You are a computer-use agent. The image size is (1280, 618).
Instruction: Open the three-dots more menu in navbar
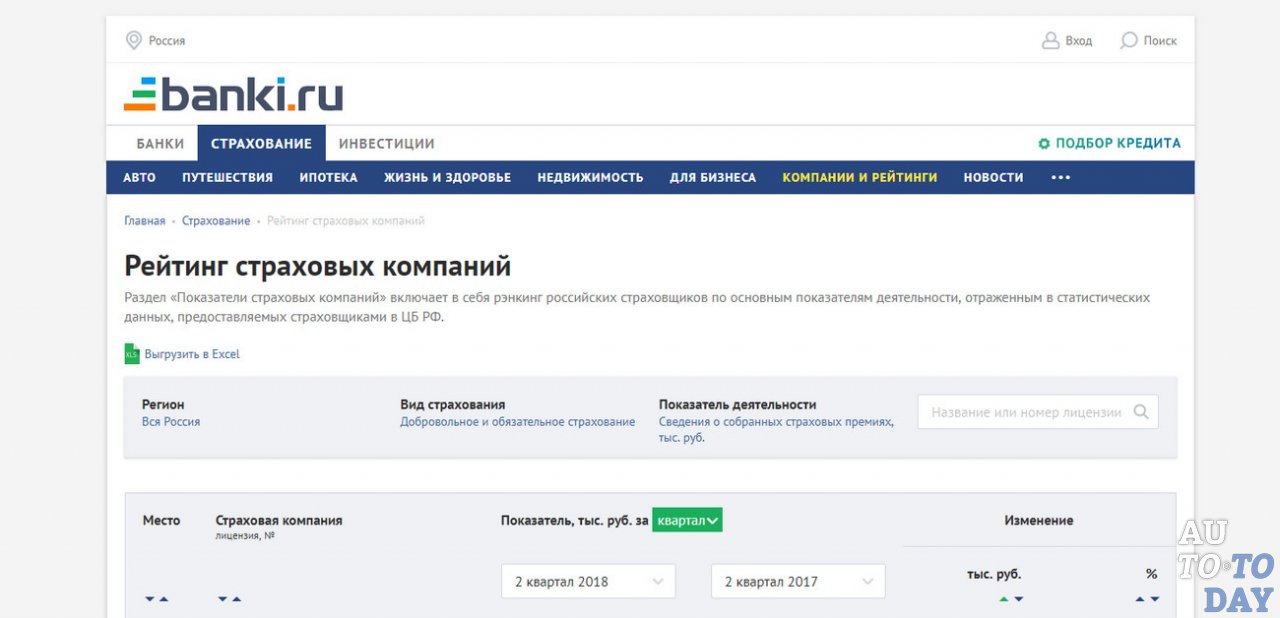point(1061,178)
